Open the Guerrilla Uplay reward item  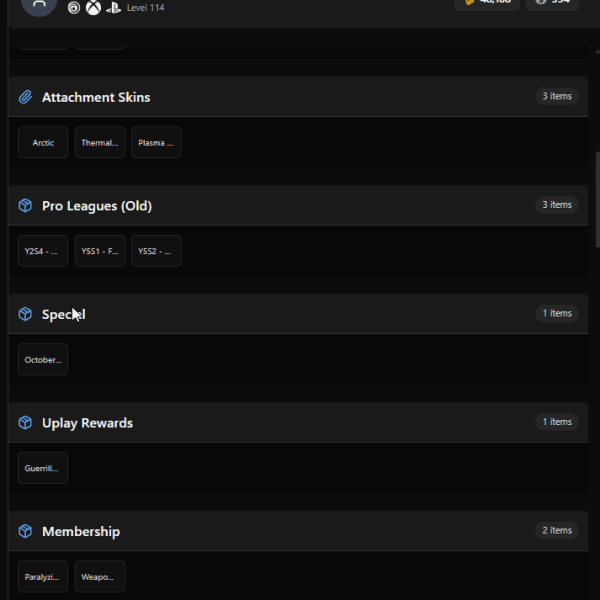[x=43, y=468]
